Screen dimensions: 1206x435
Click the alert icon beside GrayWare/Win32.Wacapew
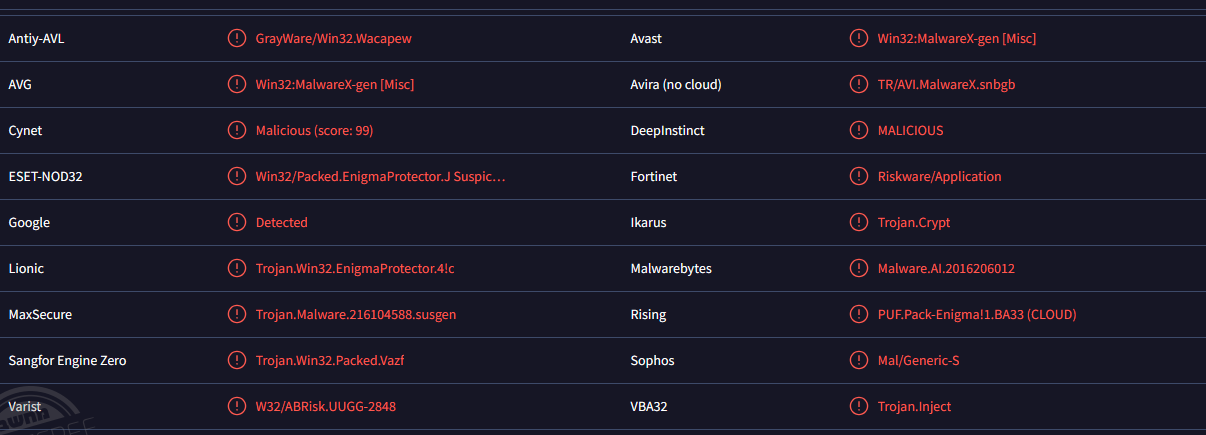coord(236,39)
